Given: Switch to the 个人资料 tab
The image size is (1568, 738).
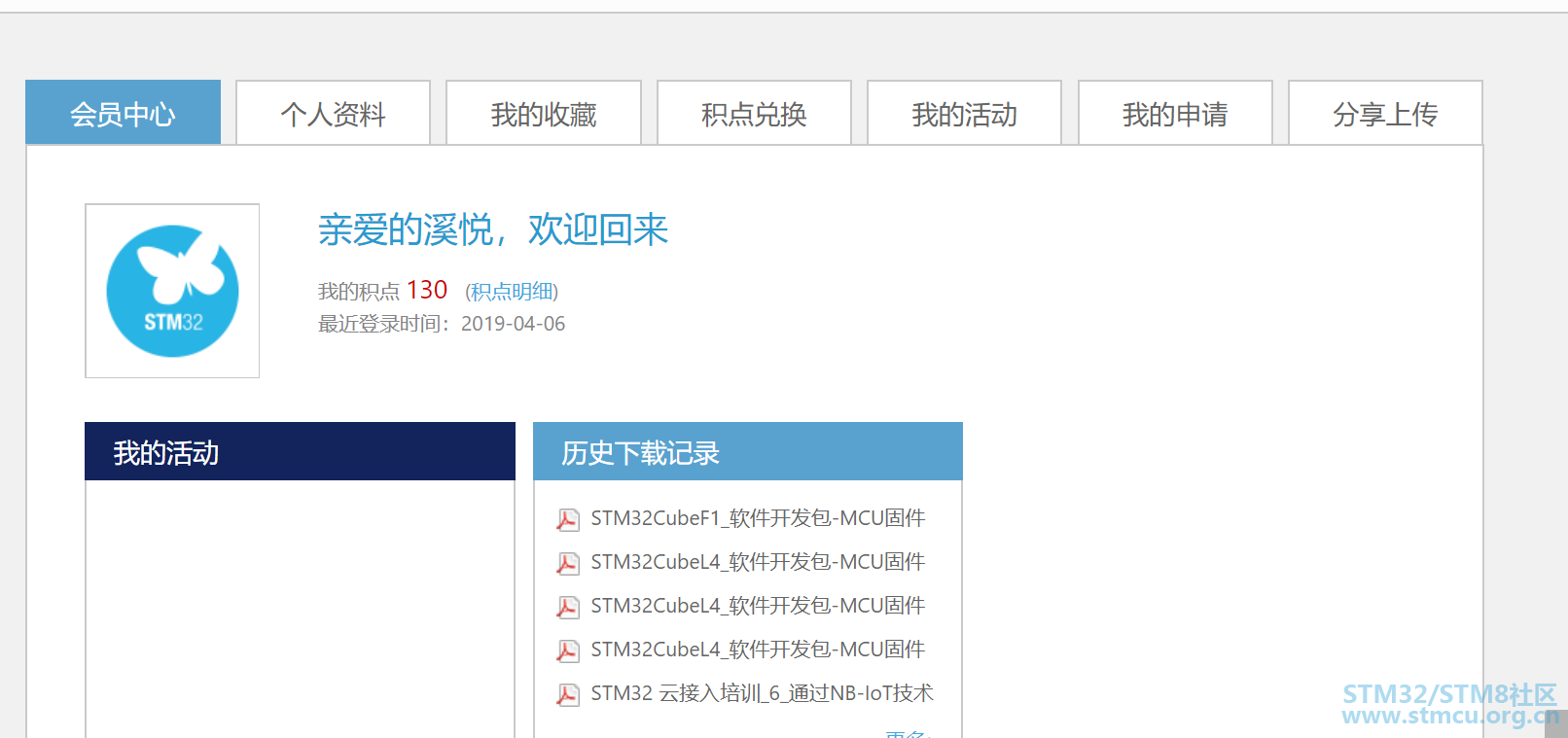Looking at the screenshot, I should point(333,113).
